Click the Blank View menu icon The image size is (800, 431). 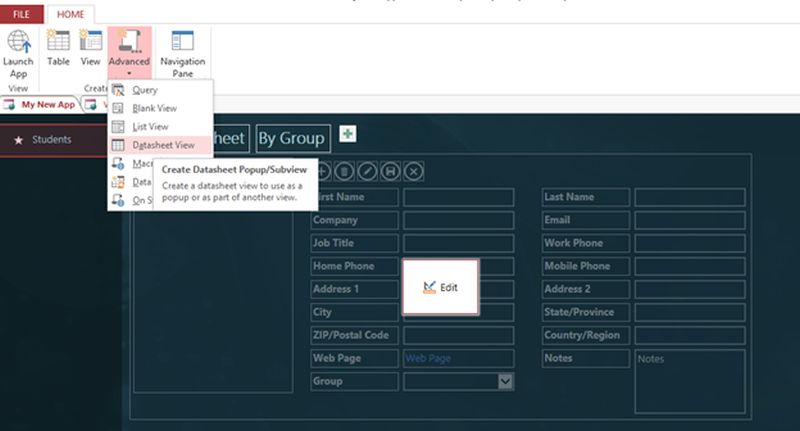point(118,109)
